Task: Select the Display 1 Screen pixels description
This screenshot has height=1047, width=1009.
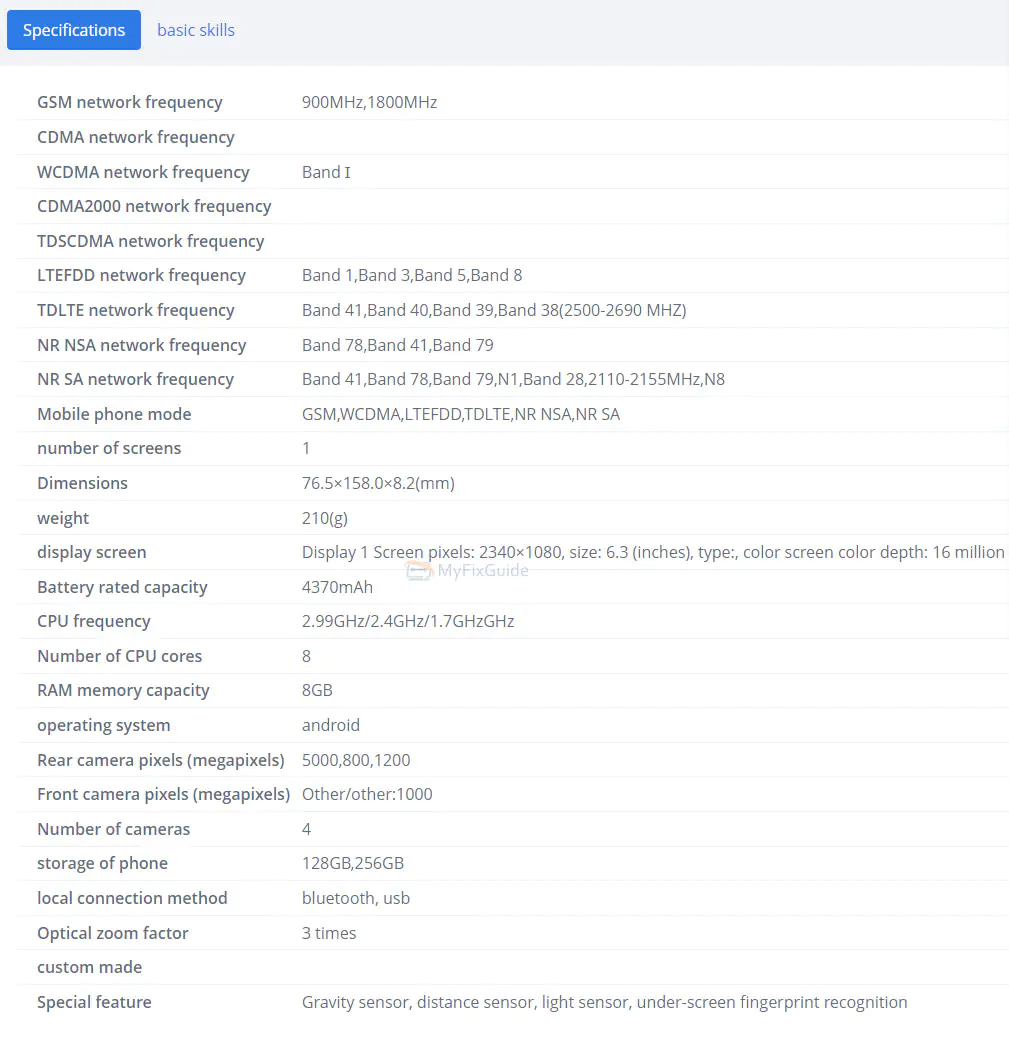Action: [653, 552]
